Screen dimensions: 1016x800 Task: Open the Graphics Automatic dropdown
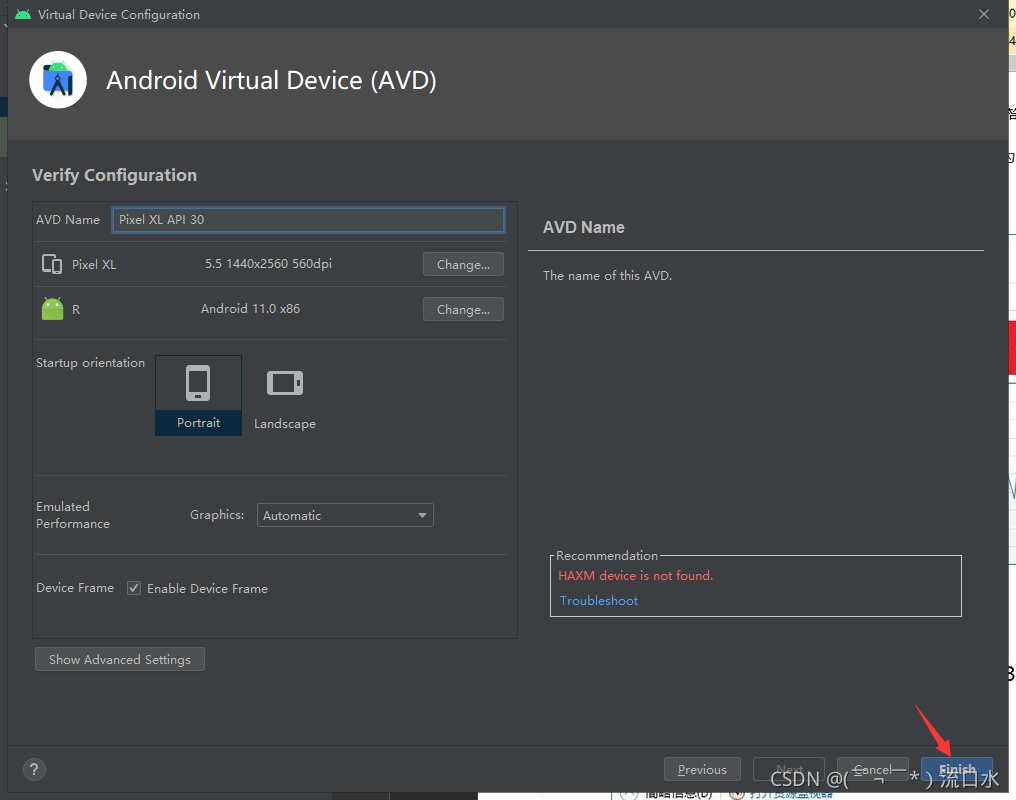[345, 515]
